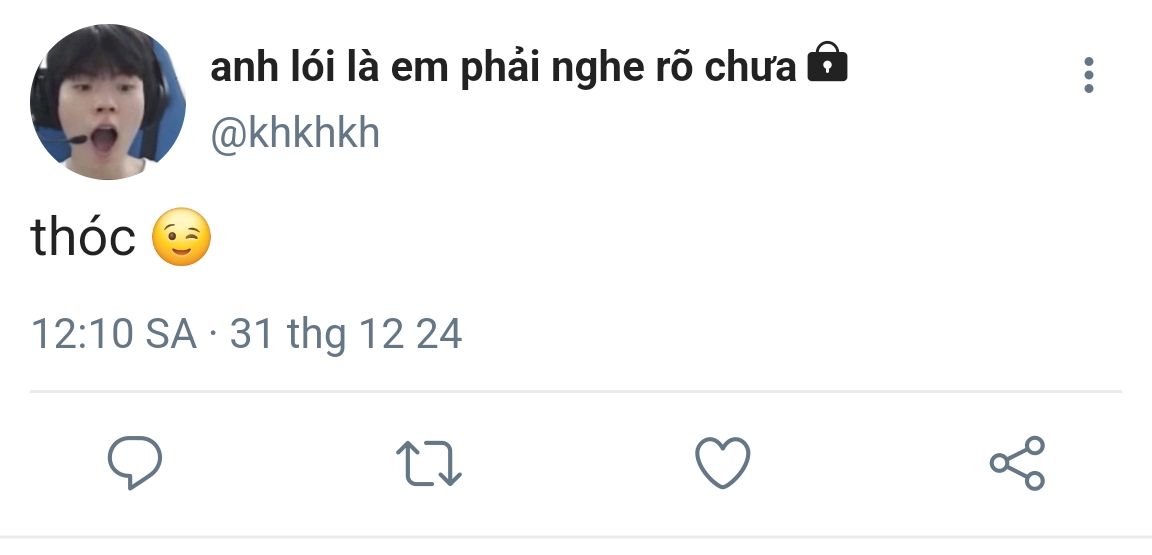The width and height of the screenshot is (1152, 555).
Task: Click the winking face emoji
Action: pos(181,238)
